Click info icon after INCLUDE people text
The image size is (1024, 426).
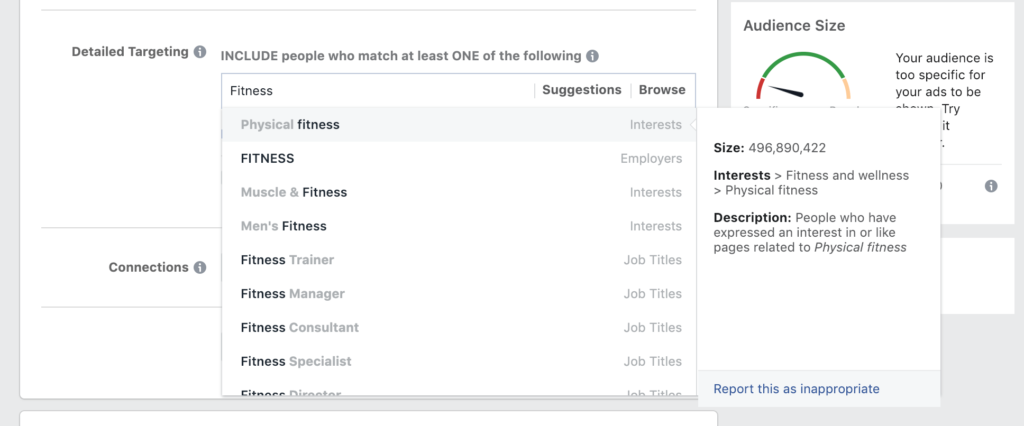593,56
